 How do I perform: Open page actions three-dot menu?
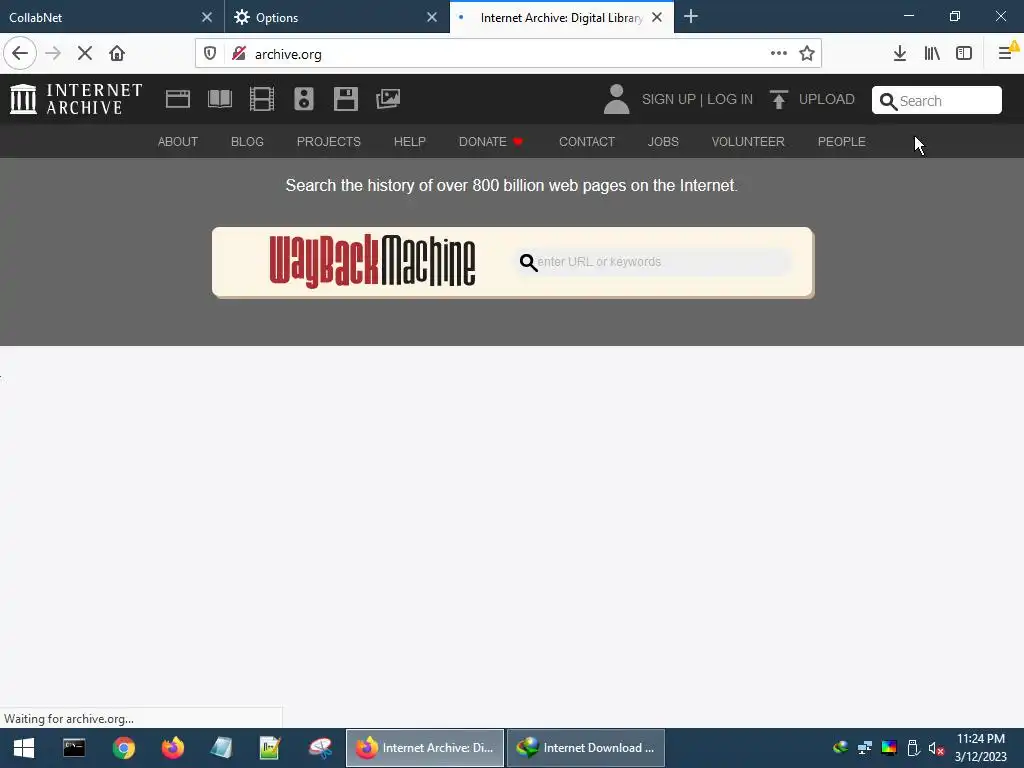(778, 54)
